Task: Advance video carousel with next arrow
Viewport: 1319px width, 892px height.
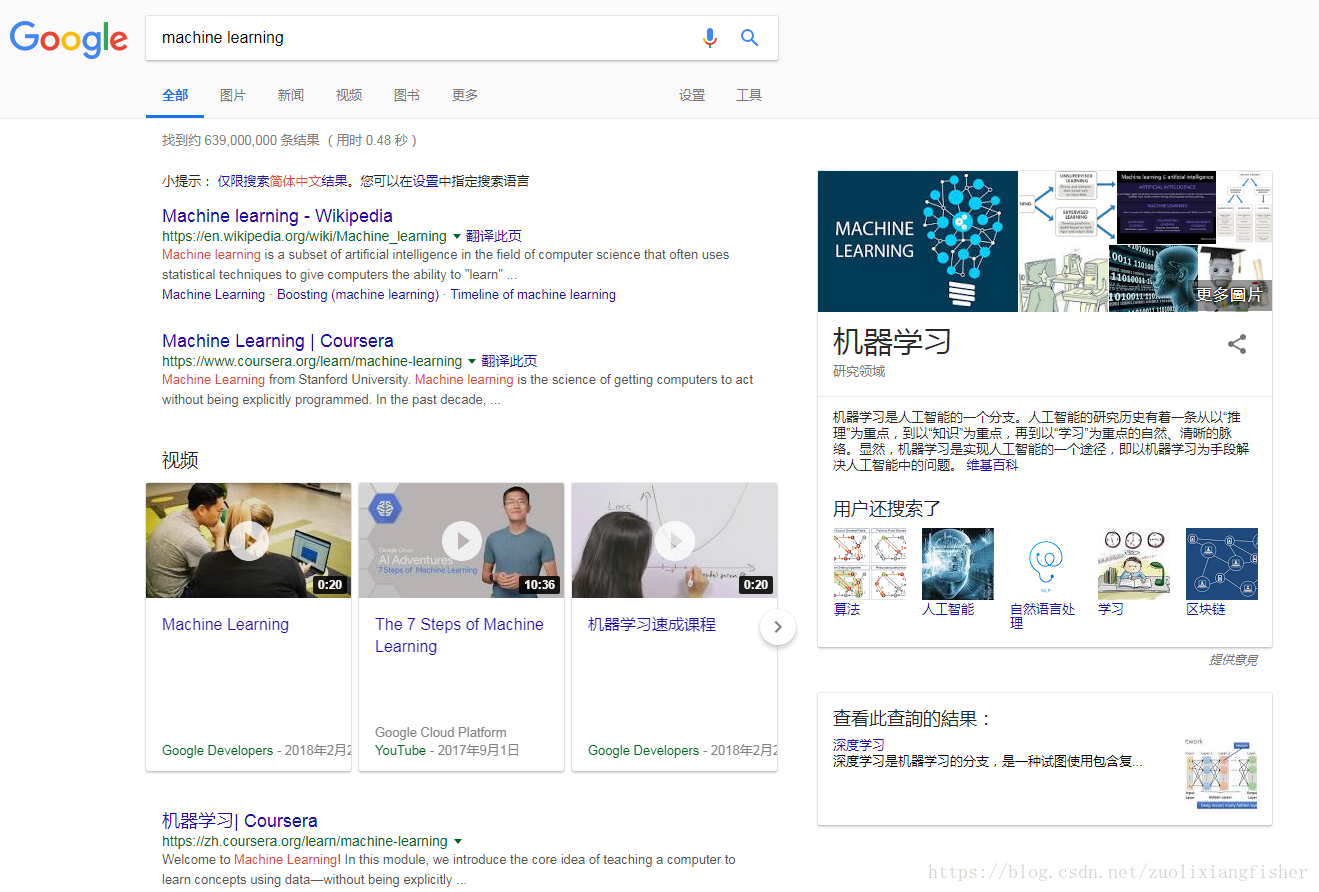Action: tap(778, 628)
